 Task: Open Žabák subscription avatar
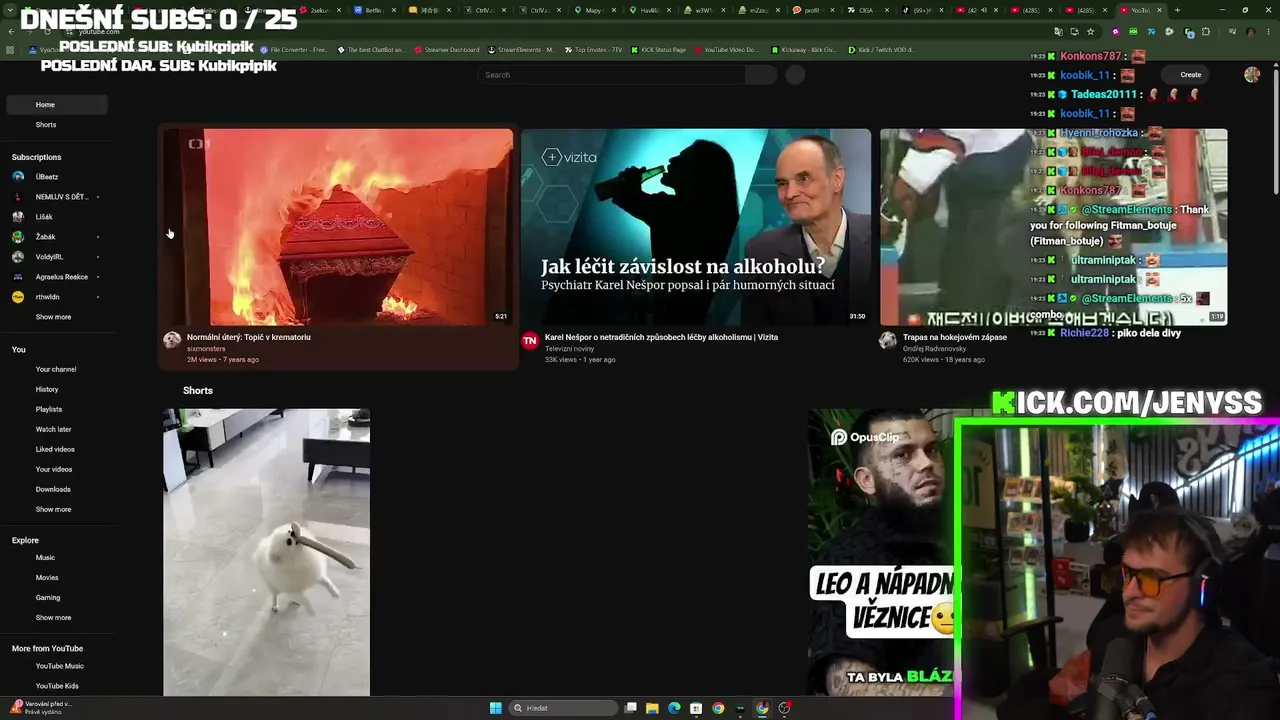pyautogui.click(x=18, y=237)
